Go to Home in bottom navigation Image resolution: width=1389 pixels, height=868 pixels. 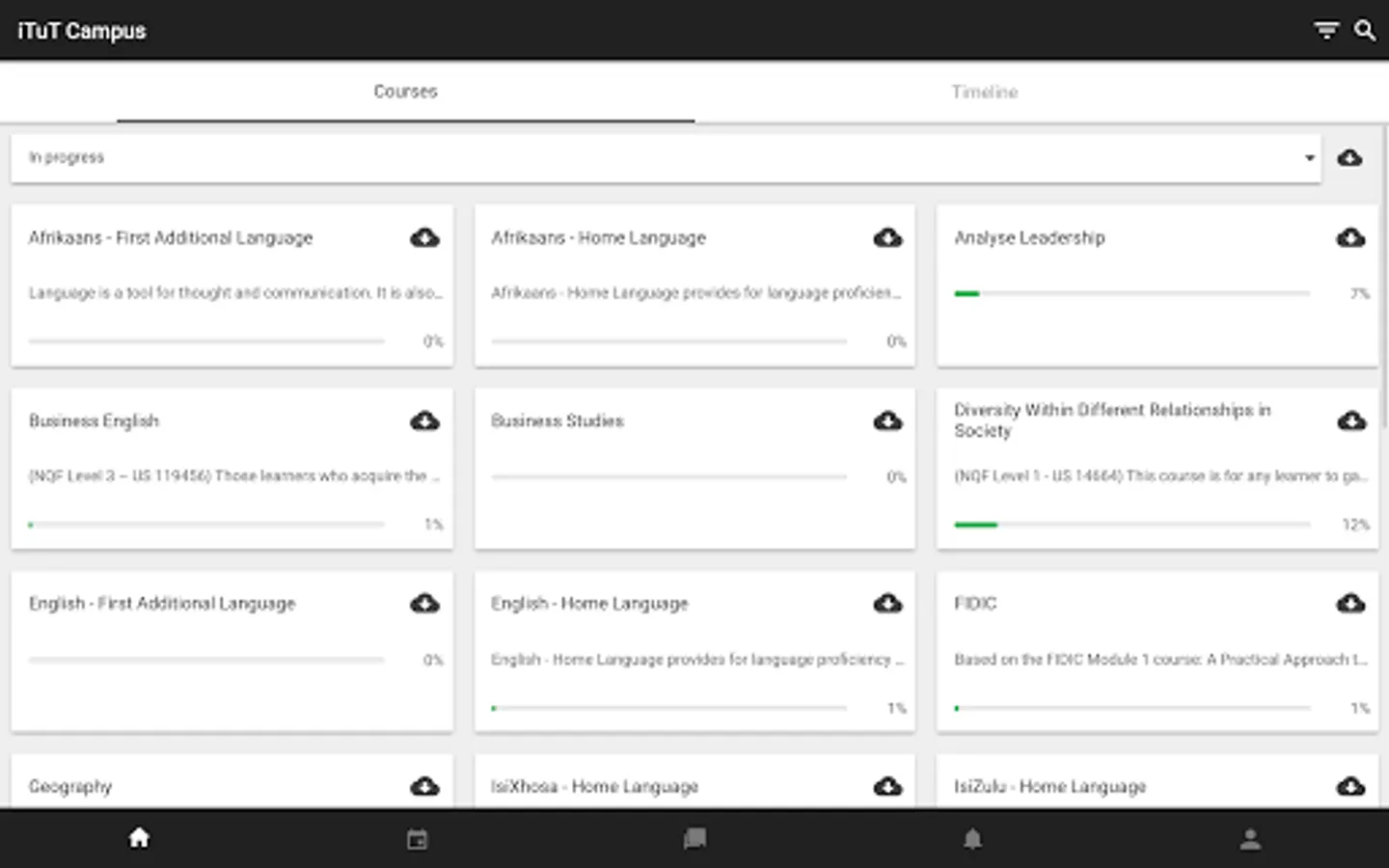pyautogui.click(x=139, y=838)
